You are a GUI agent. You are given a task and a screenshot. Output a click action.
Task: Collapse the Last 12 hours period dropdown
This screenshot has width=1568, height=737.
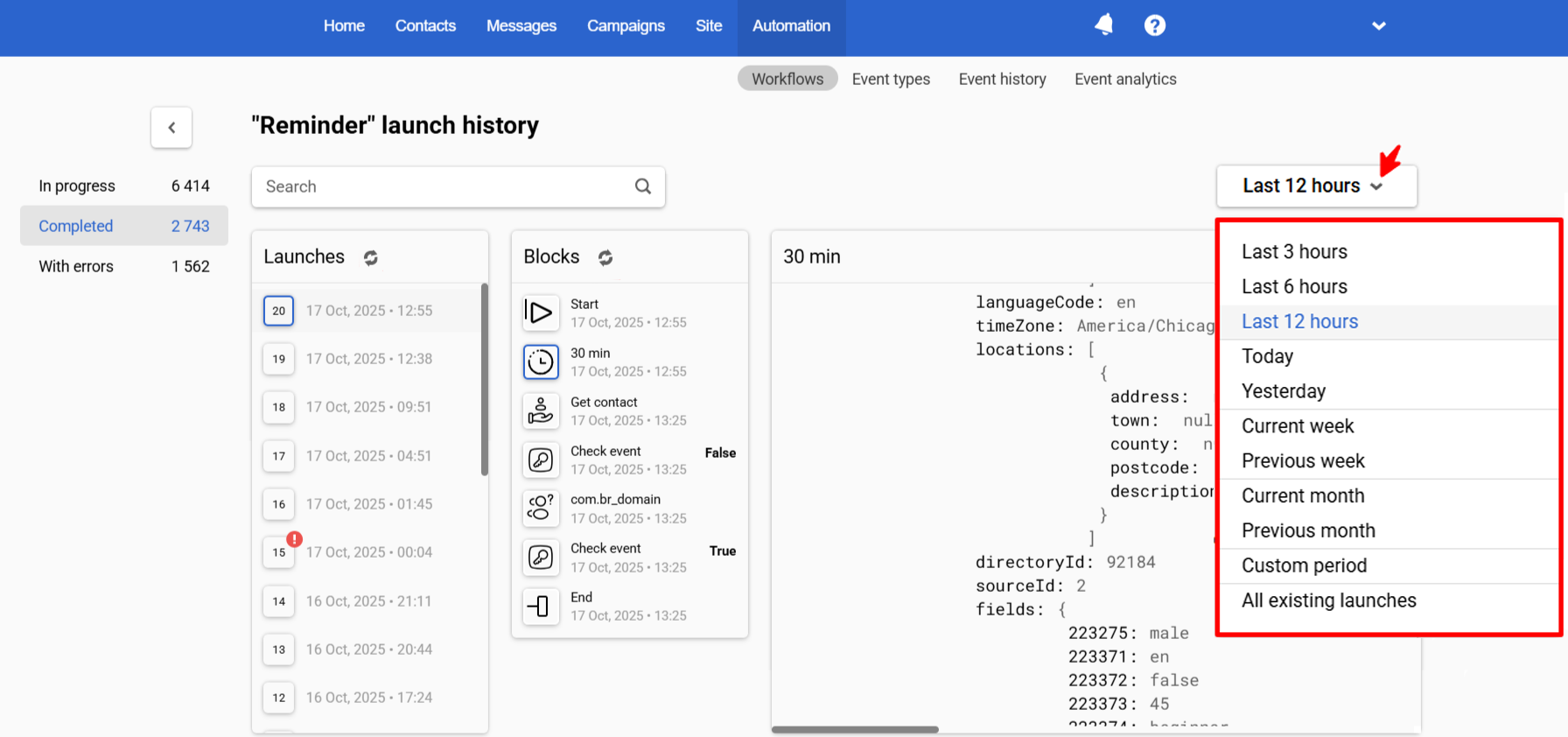coord(1316,186)
